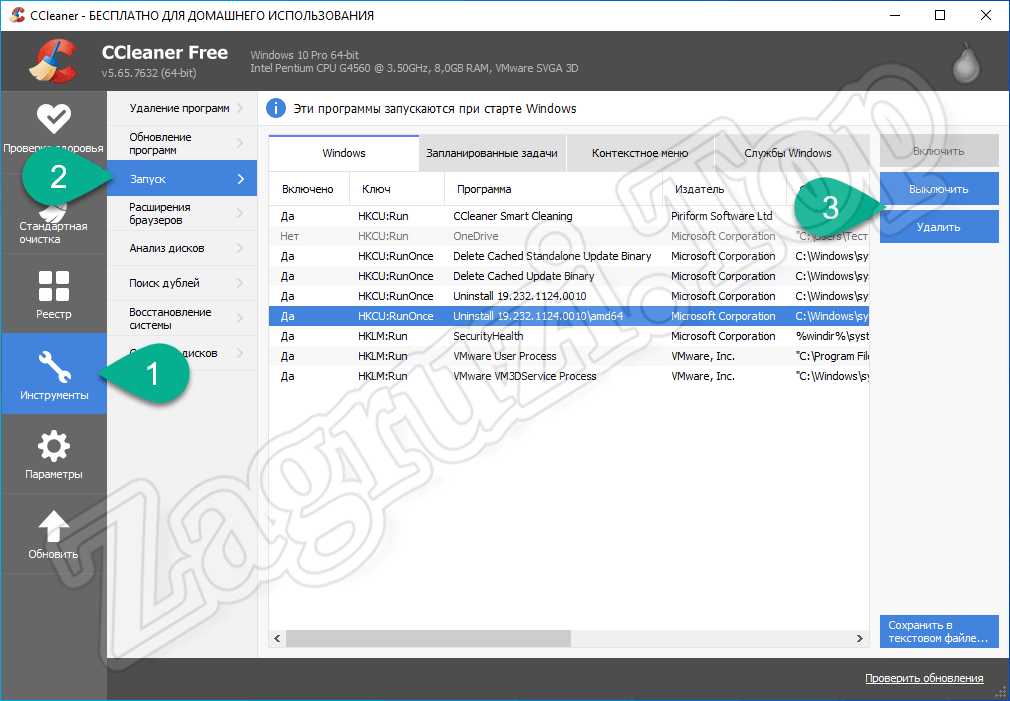Sort by the Издатель column header
Image resolution: width=1010 pixels, height=701 pixels.
(724, 189)
